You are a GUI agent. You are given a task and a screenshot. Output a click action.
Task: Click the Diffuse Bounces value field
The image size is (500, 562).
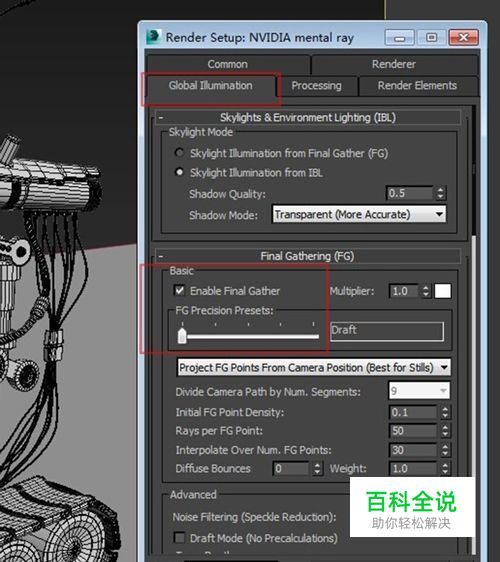291,468
